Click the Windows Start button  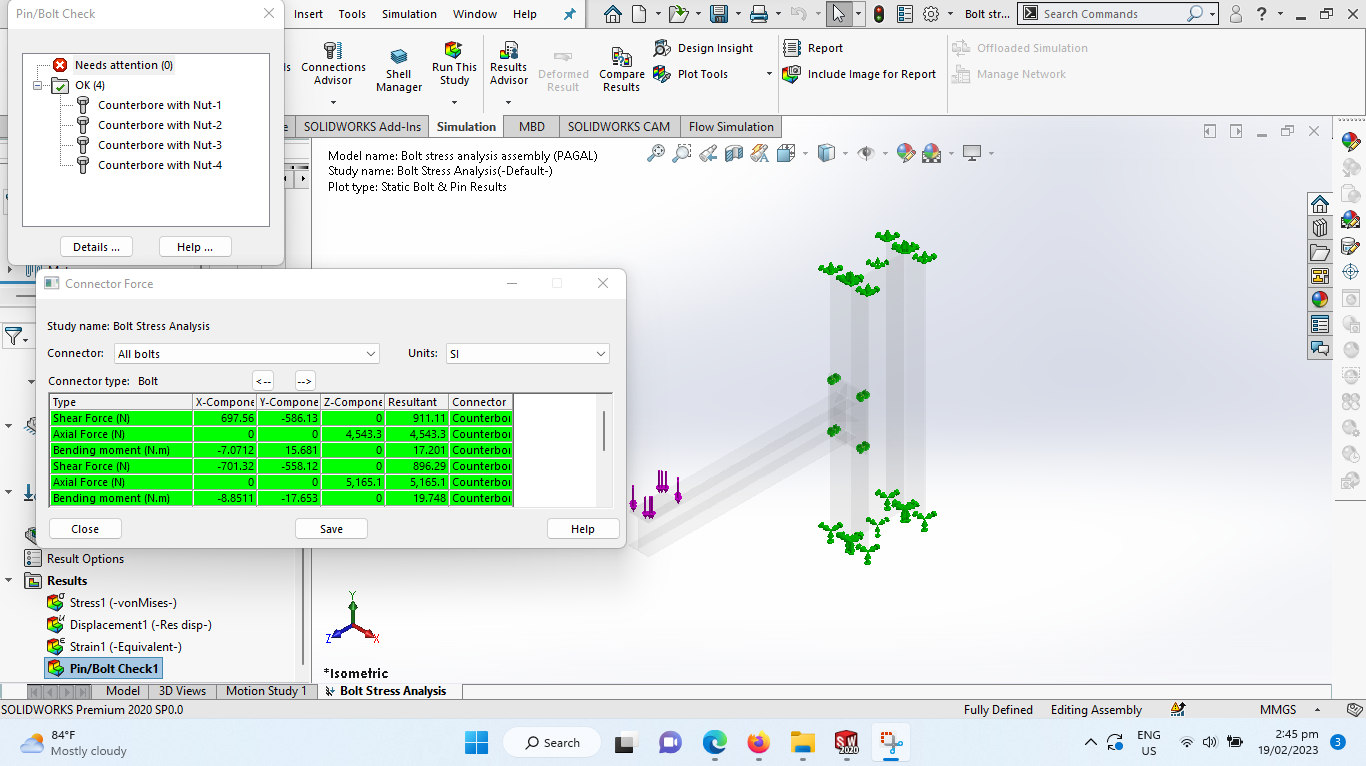coord(476,743)
